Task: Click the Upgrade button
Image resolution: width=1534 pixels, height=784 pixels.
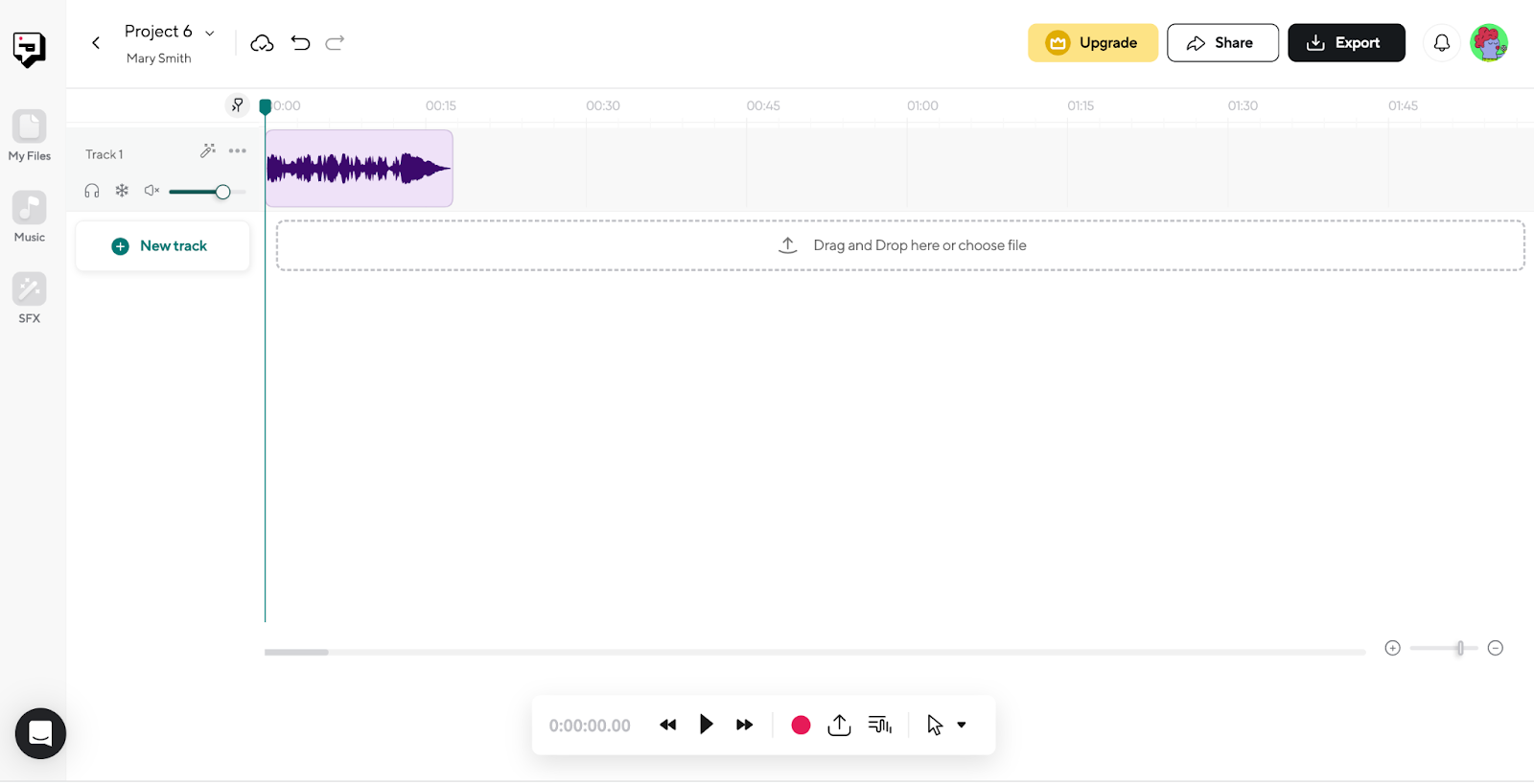Action: click(1093, 43)
